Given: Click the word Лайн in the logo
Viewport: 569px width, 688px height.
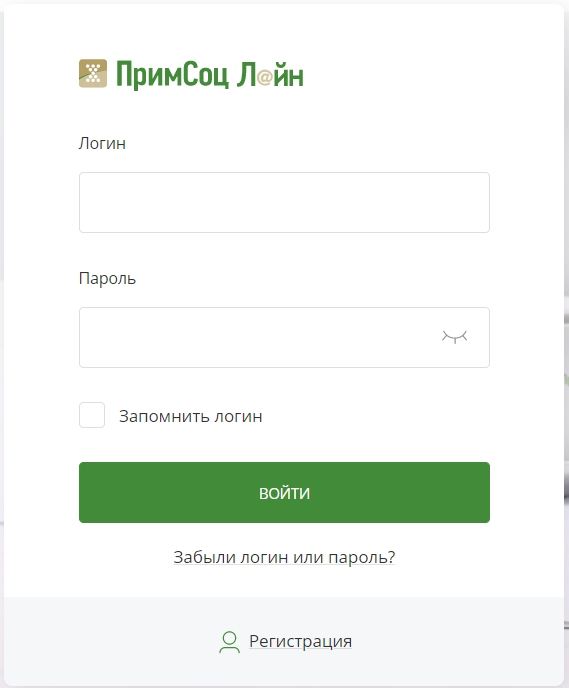Looking at the screenshot, I should coord(270,75).
